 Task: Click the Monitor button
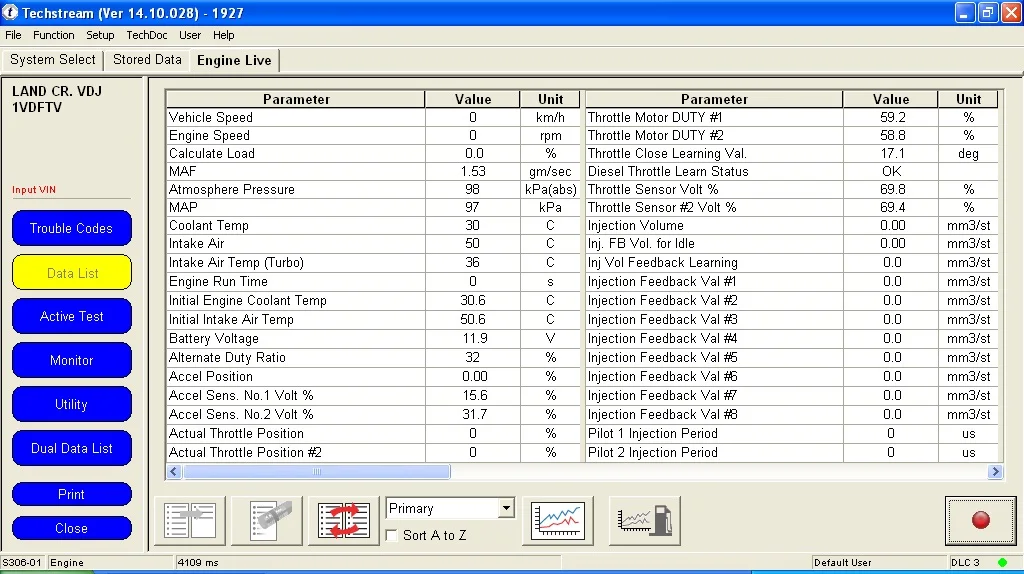pos(72,360)
